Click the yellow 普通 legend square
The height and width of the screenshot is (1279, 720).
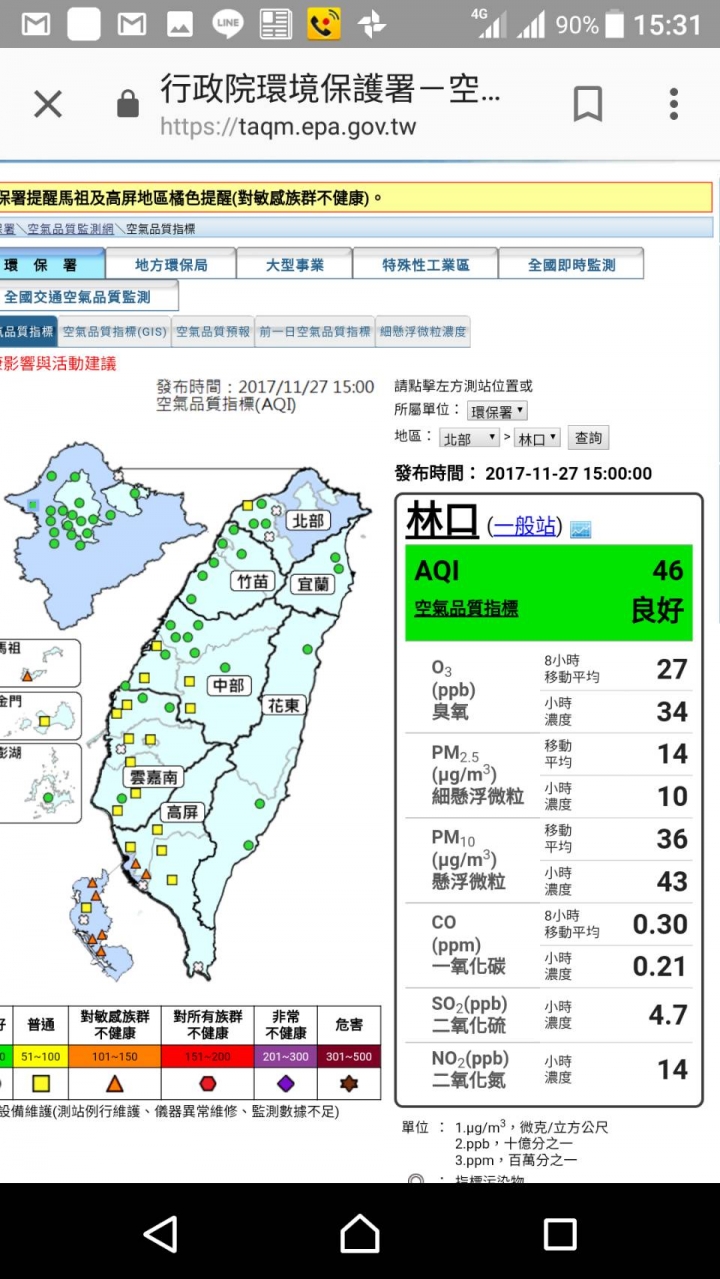pos(41,1083)
